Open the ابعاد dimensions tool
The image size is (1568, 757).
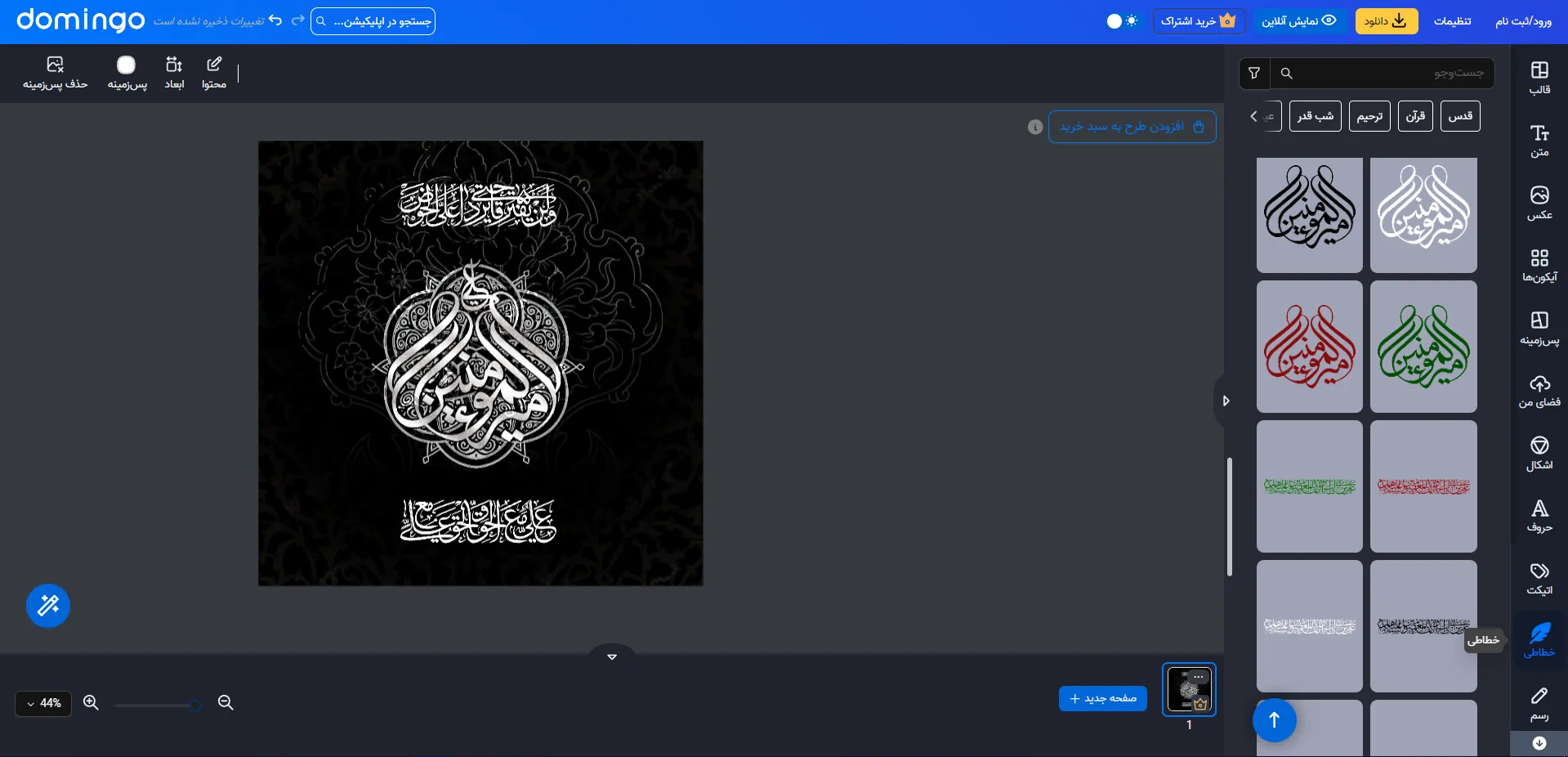pos(174,73)
